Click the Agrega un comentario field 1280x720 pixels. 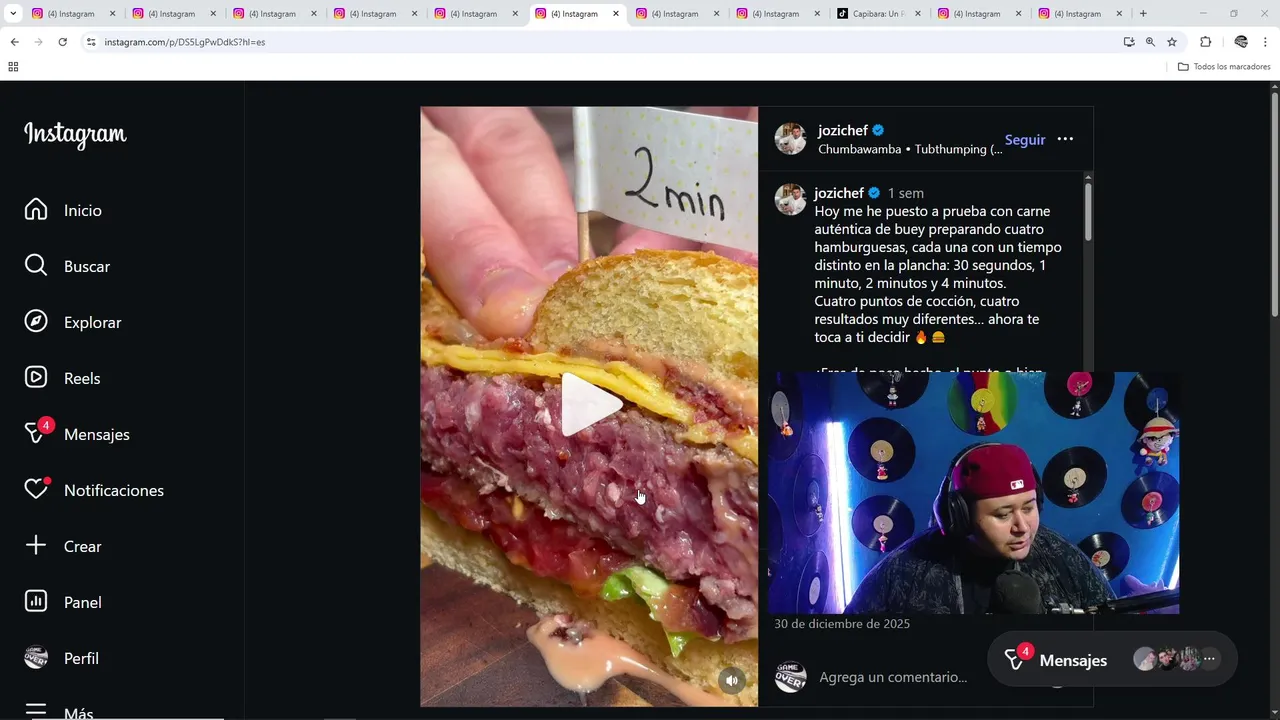click(x=893, y=677)
